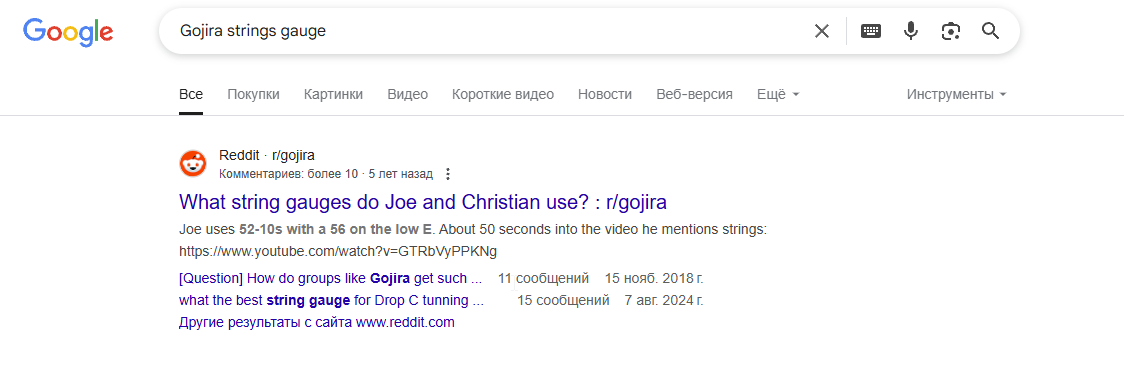The image size is (1124, 365).
Task: Click the '15 сообщений' text
Action: point(563,300)
